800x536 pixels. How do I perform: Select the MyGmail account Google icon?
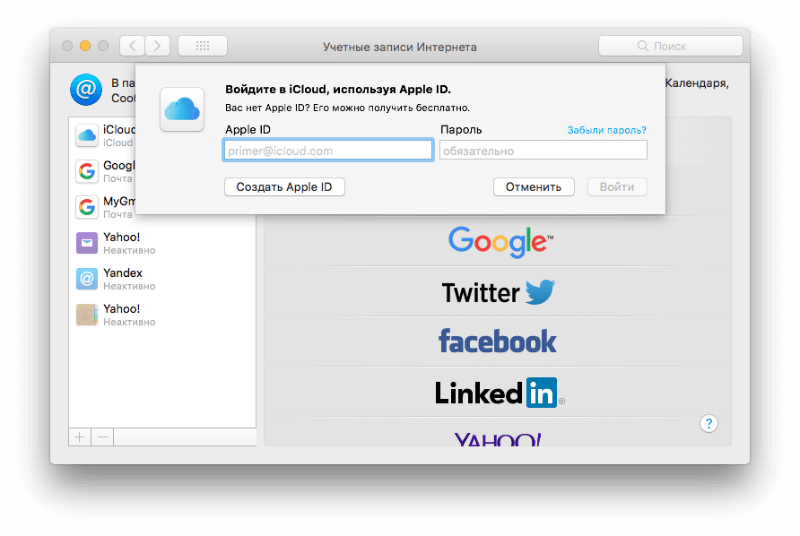(87, 207)
